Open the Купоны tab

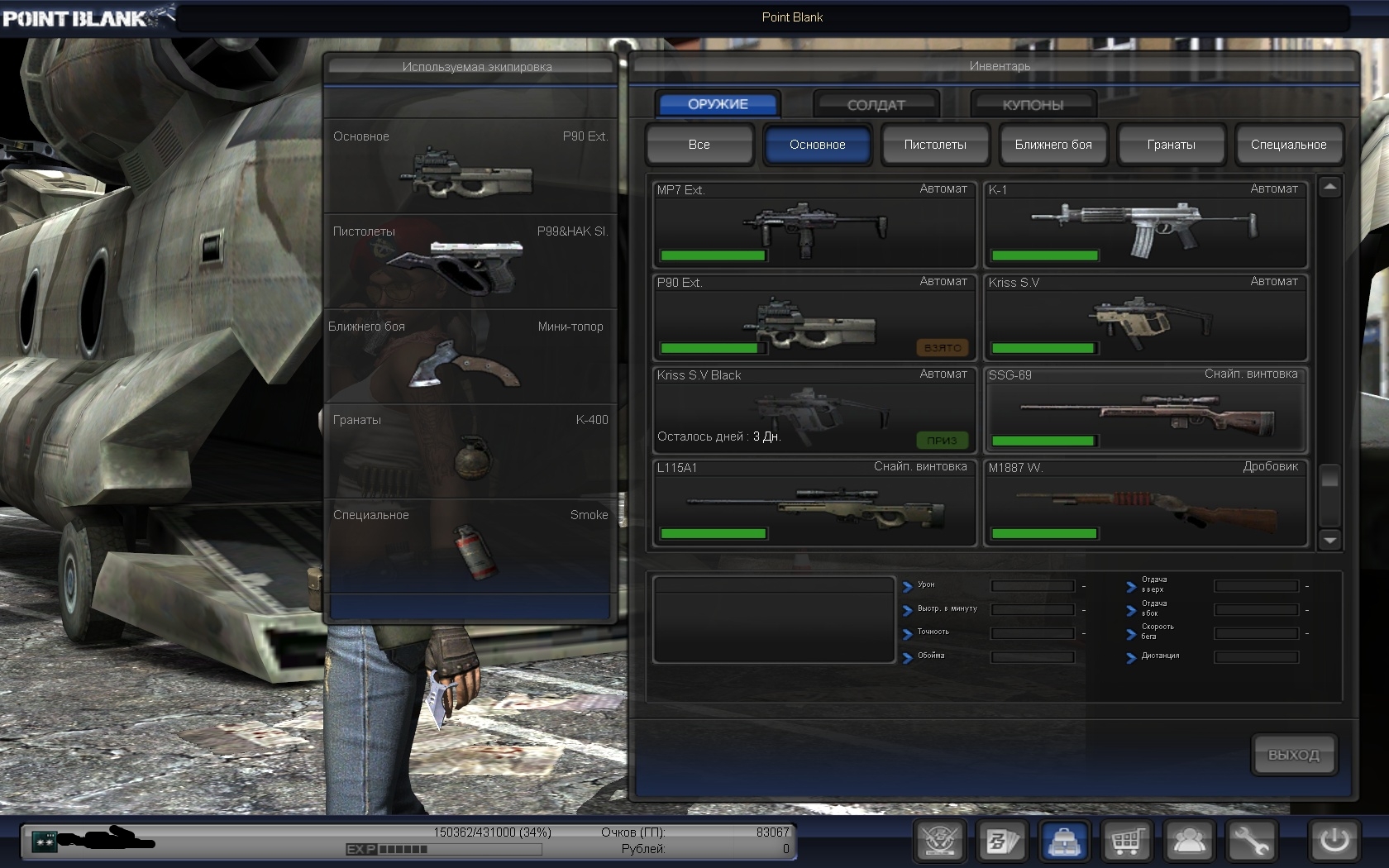point(1033,105)
